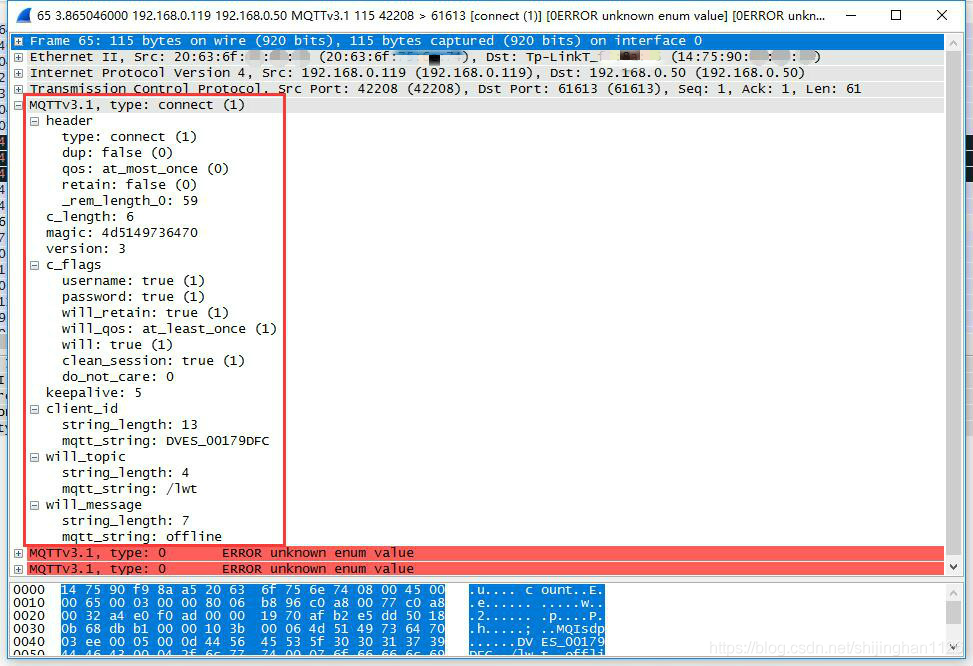Screen dimensions: 973x666
Task: Select the 'string_length: 7' field
Action: point(125,521)
